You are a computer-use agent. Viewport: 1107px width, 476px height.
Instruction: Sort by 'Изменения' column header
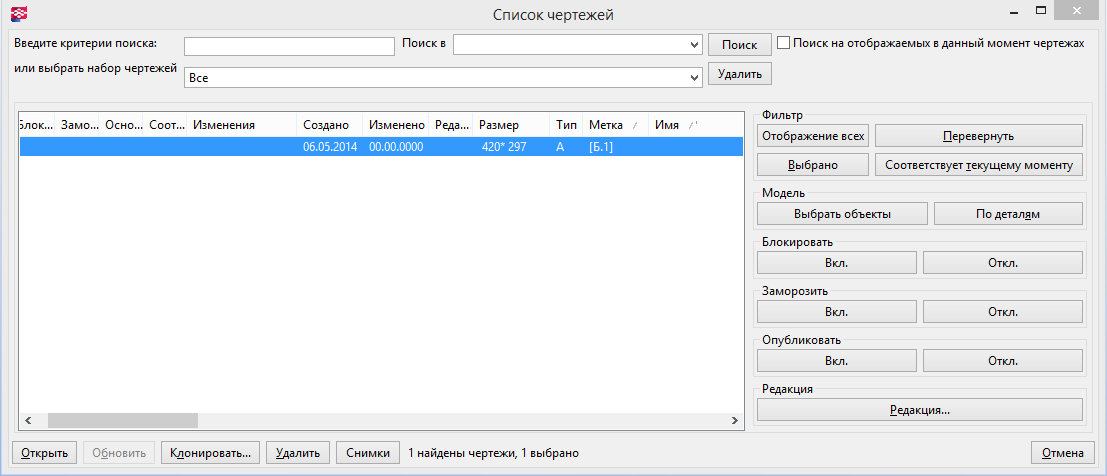[242, 125]
